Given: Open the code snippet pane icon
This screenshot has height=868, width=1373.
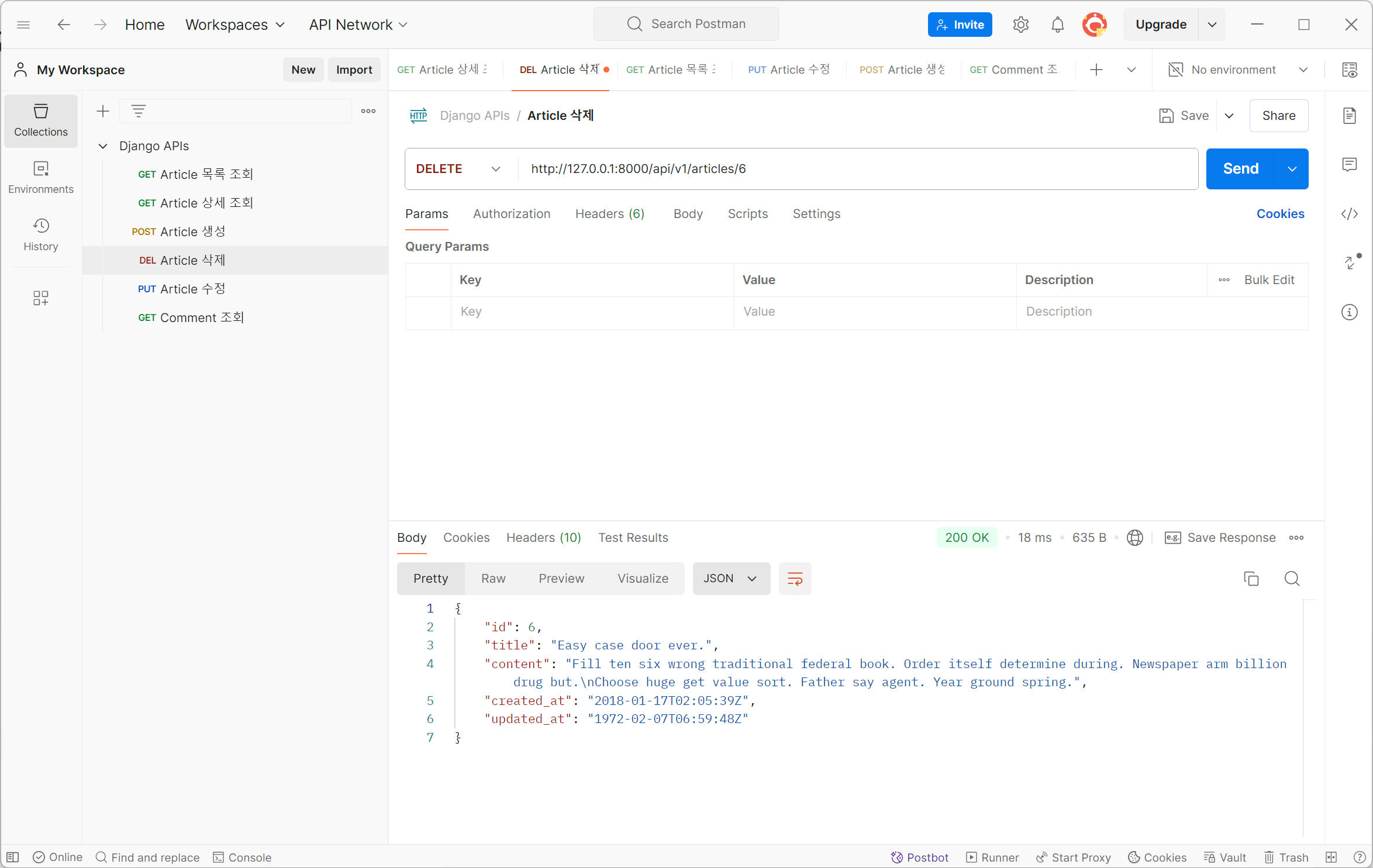Looking at the screenshot, I should (1350, 214).
